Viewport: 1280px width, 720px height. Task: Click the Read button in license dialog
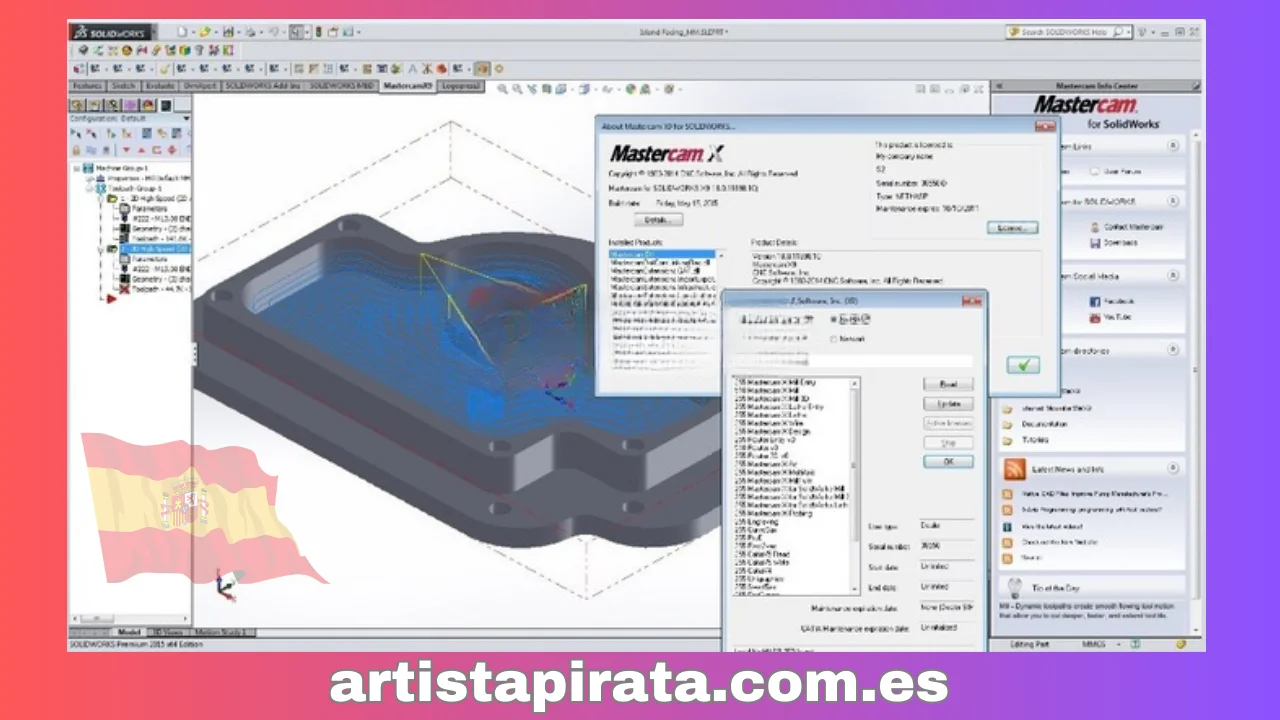pos(948,384)
